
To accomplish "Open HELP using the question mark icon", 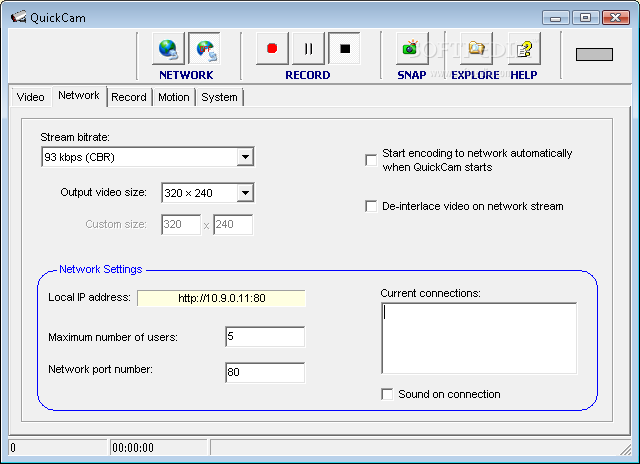I will [524, 49].
